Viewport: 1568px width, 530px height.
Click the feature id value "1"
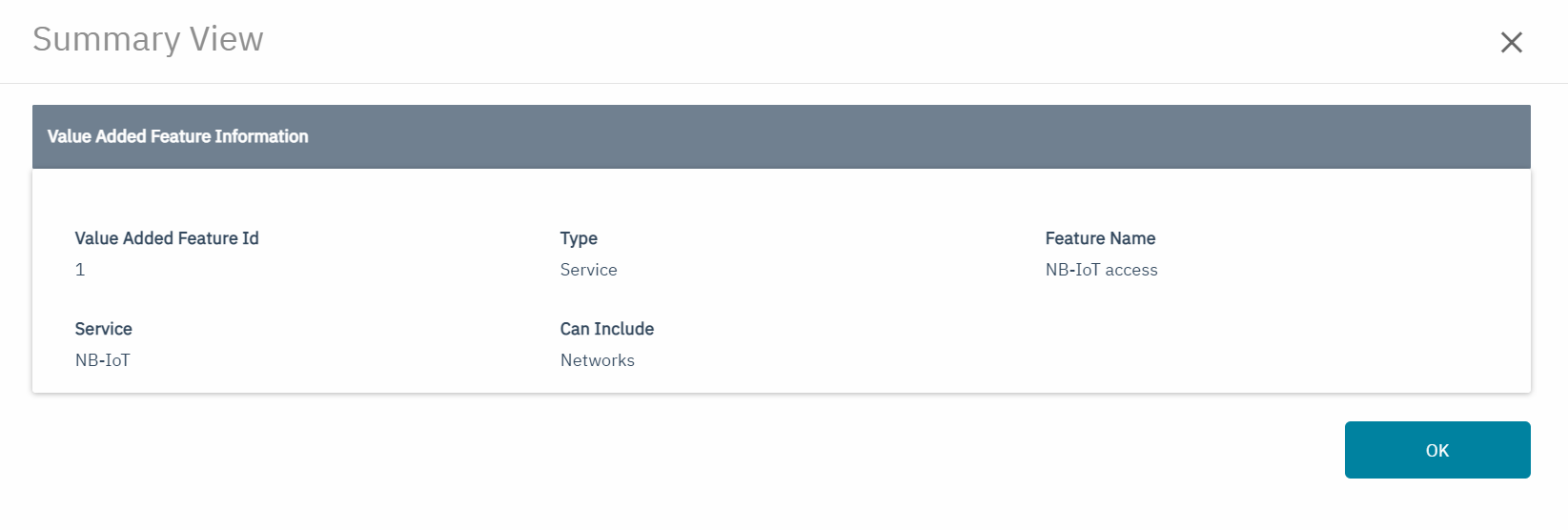click(80, 270)
